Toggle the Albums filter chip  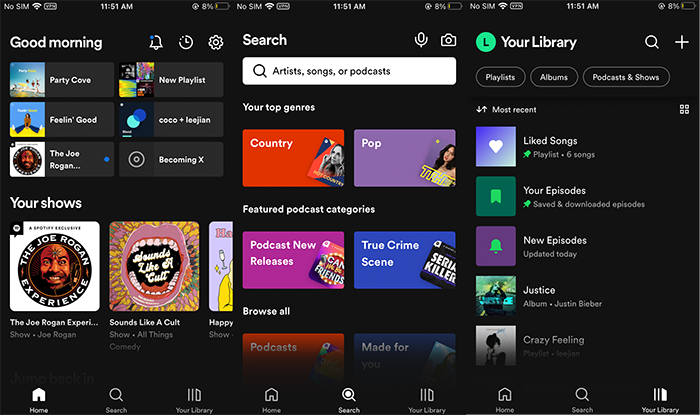[x=554, y=77]
